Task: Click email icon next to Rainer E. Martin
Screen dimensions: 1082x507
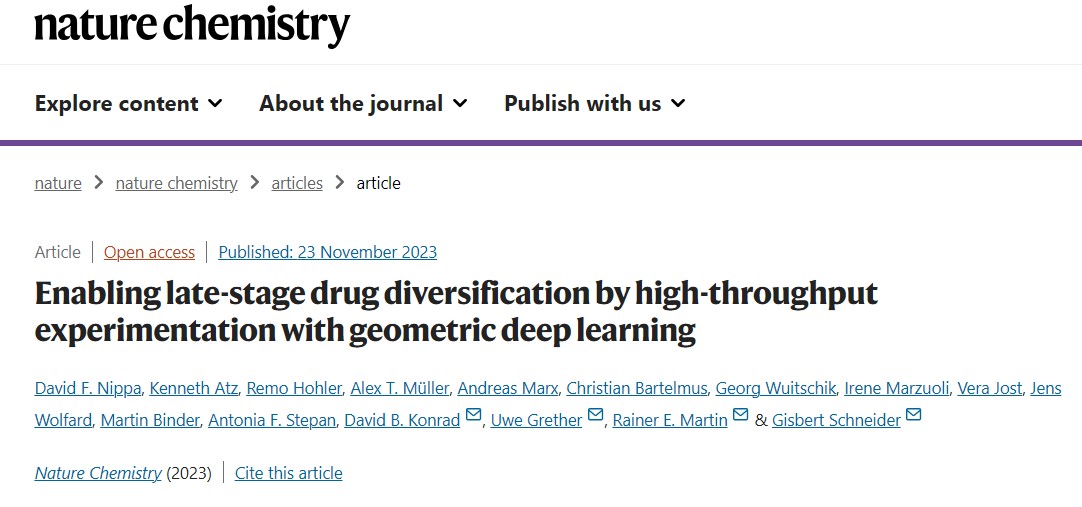Action: click(740, 415)
